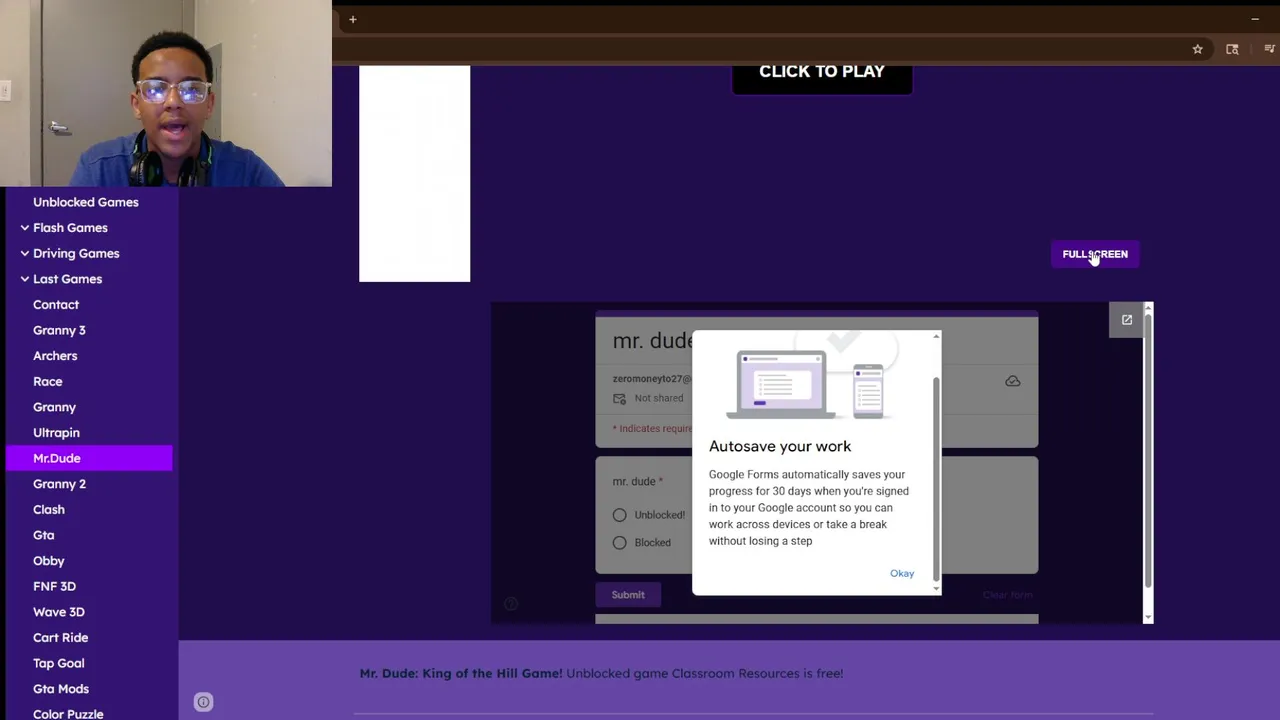Viewport: 1280px width, 720px height.
Task: Open Cart Ride game entry
Action: (61, 637)
